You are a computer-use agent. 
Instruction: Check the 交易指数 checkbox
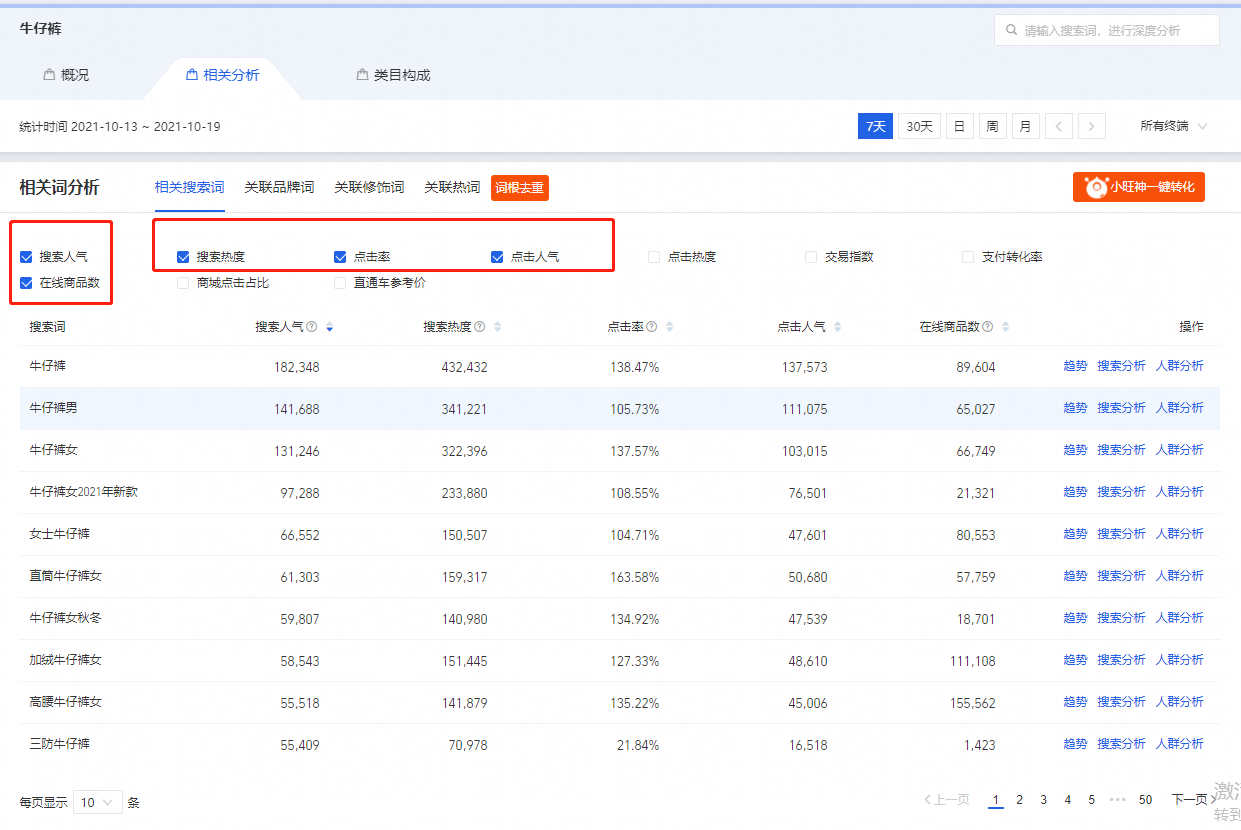coord(811,257)
